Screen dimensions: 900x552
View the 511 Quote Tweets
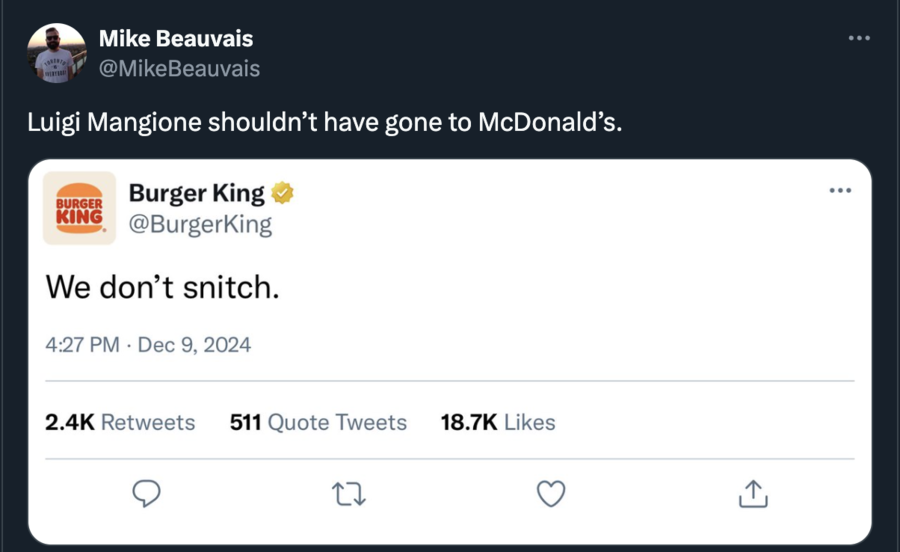pyautogui.click(x=318, y=422)
